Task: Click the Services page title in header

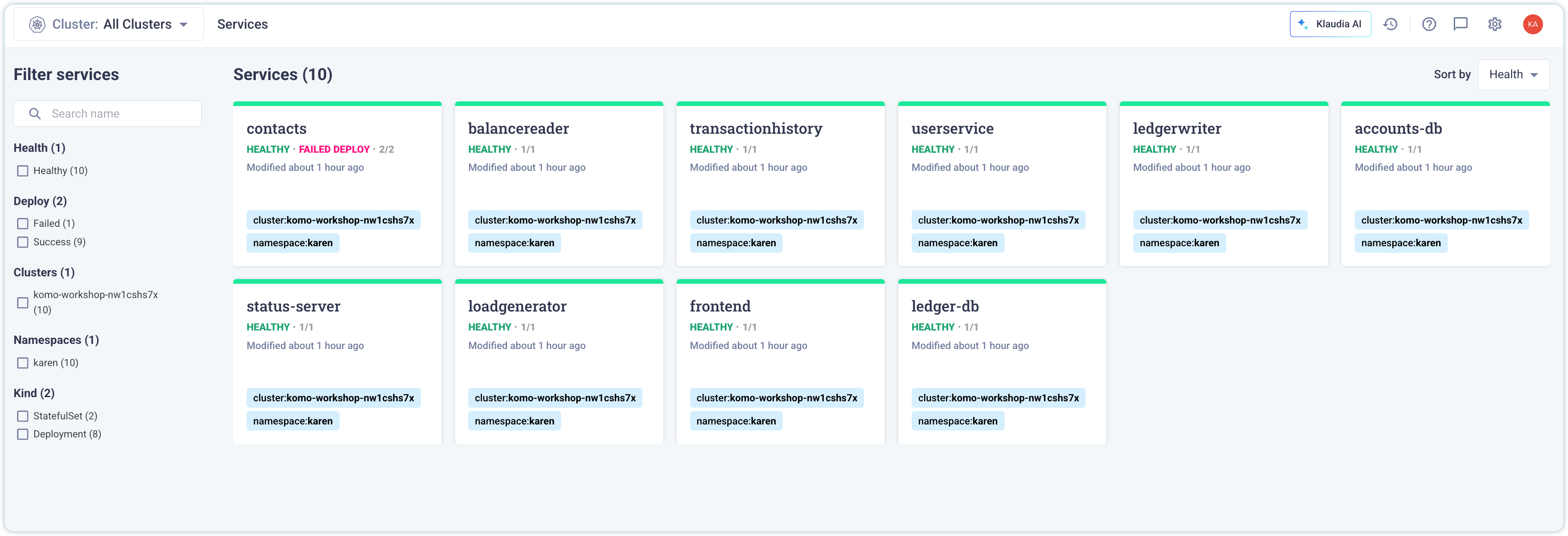Action: [242, 25]
